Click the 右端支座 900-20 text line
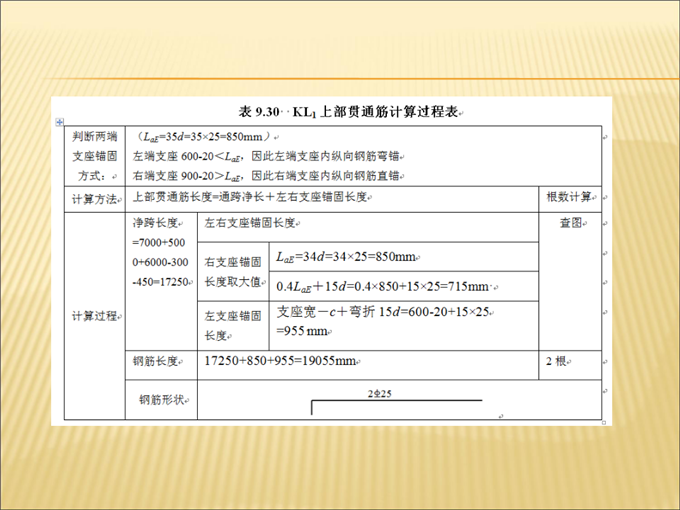This screenshot has height=510, width=680. pos(266,175)
